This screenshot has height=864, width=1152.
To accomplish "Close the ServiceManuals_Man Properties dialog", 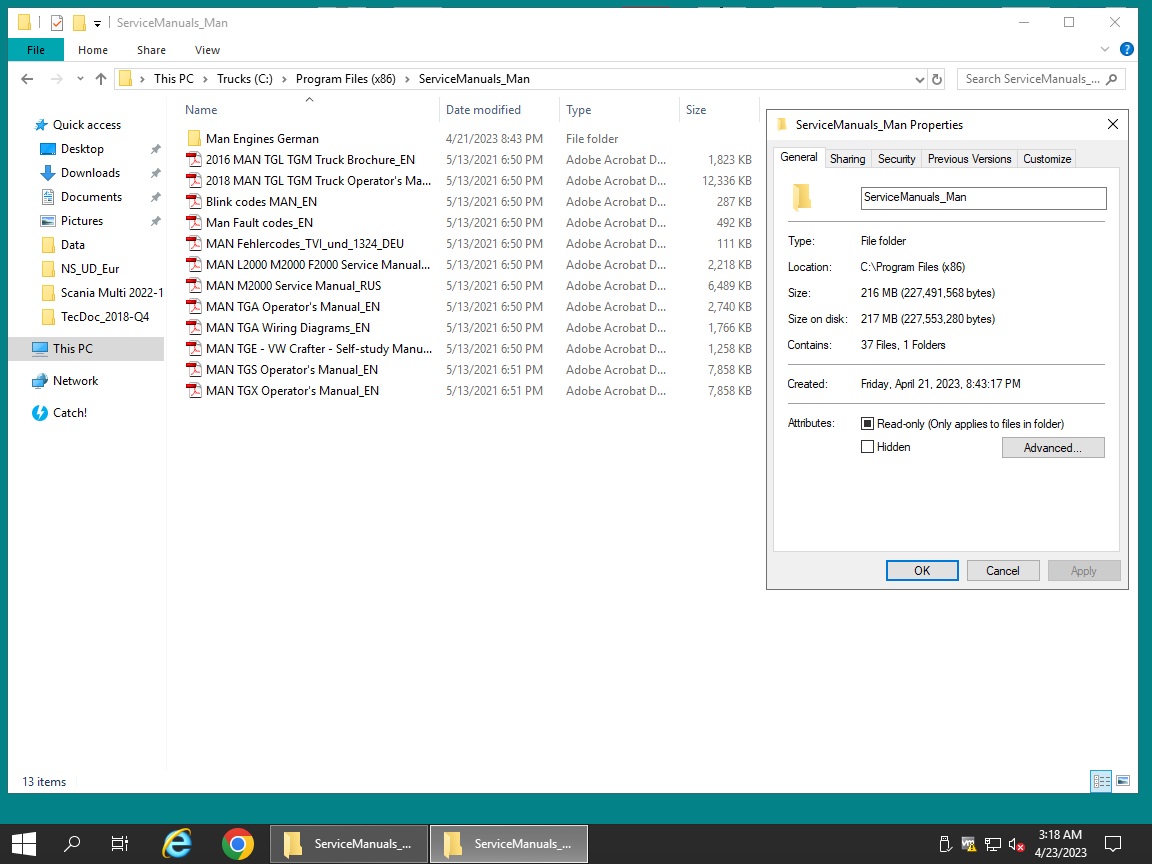I will tap(1113, 124).
